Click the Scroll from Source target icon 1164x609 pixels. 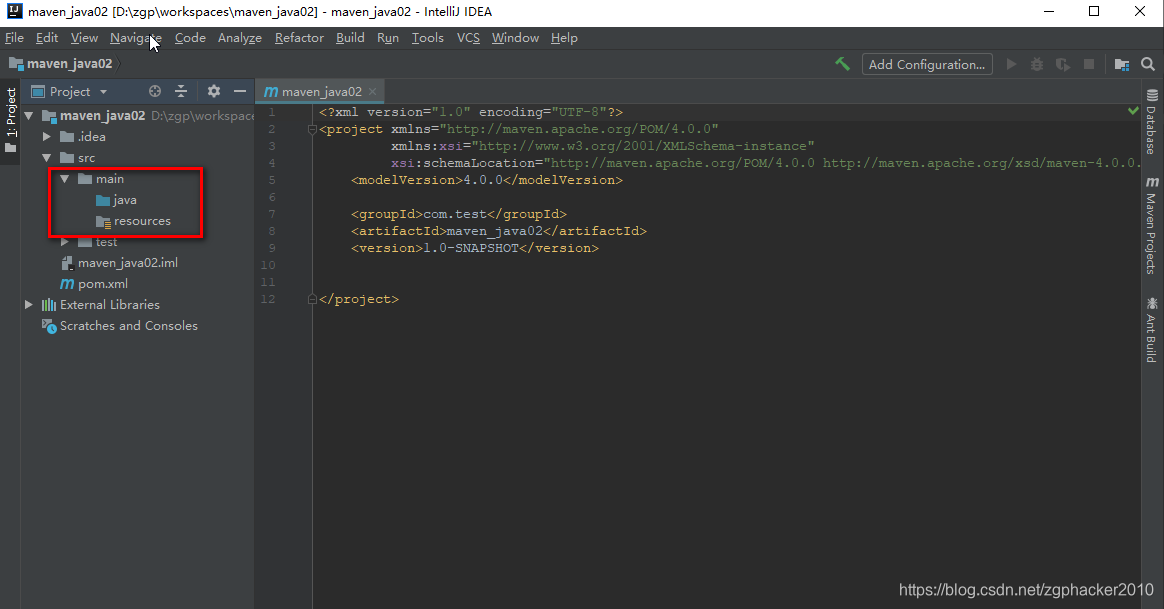[x=154, y=91]
